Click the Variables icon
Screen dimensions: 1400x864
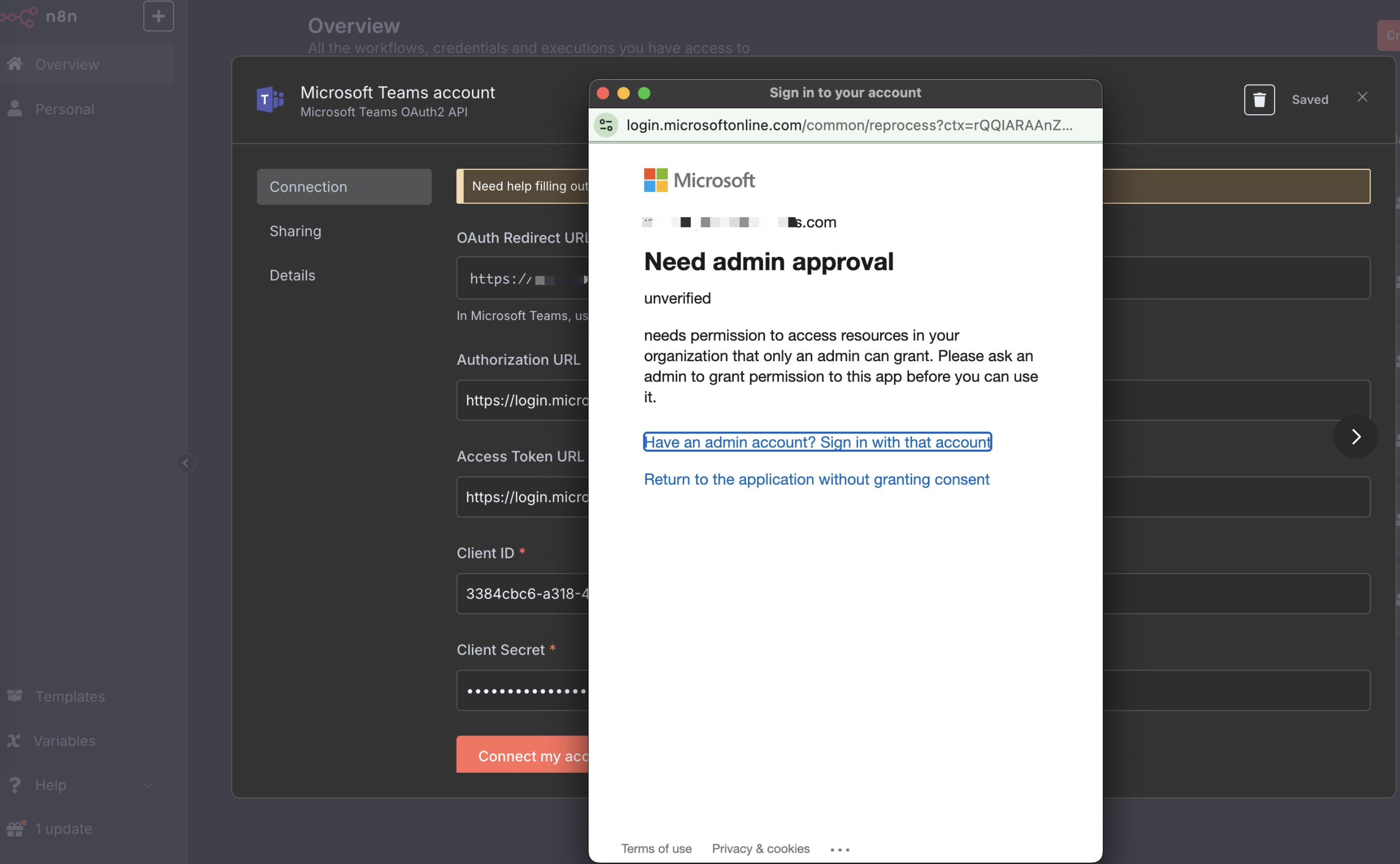[14, 741]
